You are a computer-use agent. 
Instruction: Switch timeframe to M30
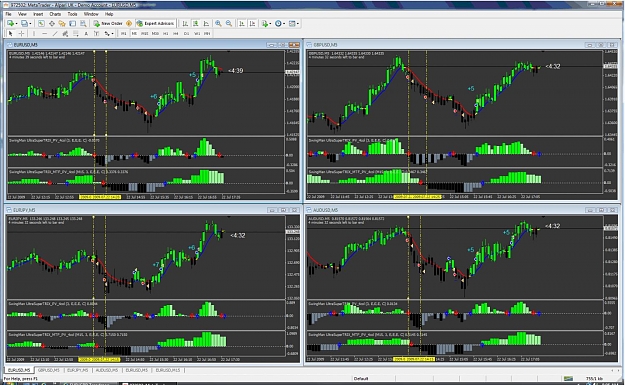(x=155, y=34)
